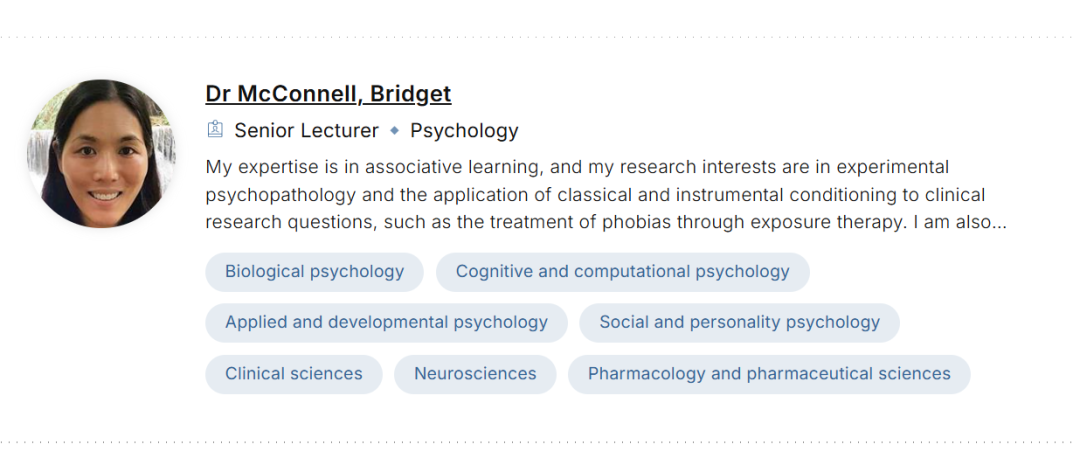Click Bridget McConnell's circular profile photo
This screenshot has width=1080, height=472.
point(102,154)
